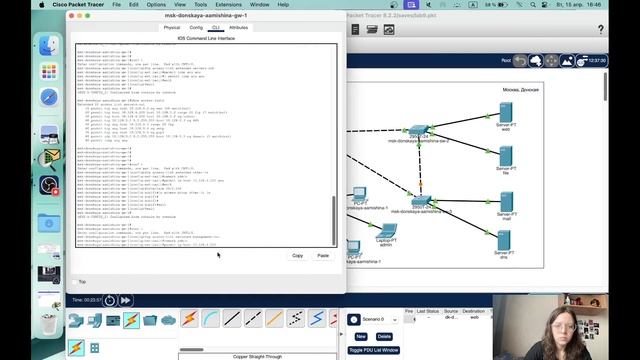Click Toggle PDU List Window button
The image size is (640, 360).
pyautogui.click(x=374, y=350)
